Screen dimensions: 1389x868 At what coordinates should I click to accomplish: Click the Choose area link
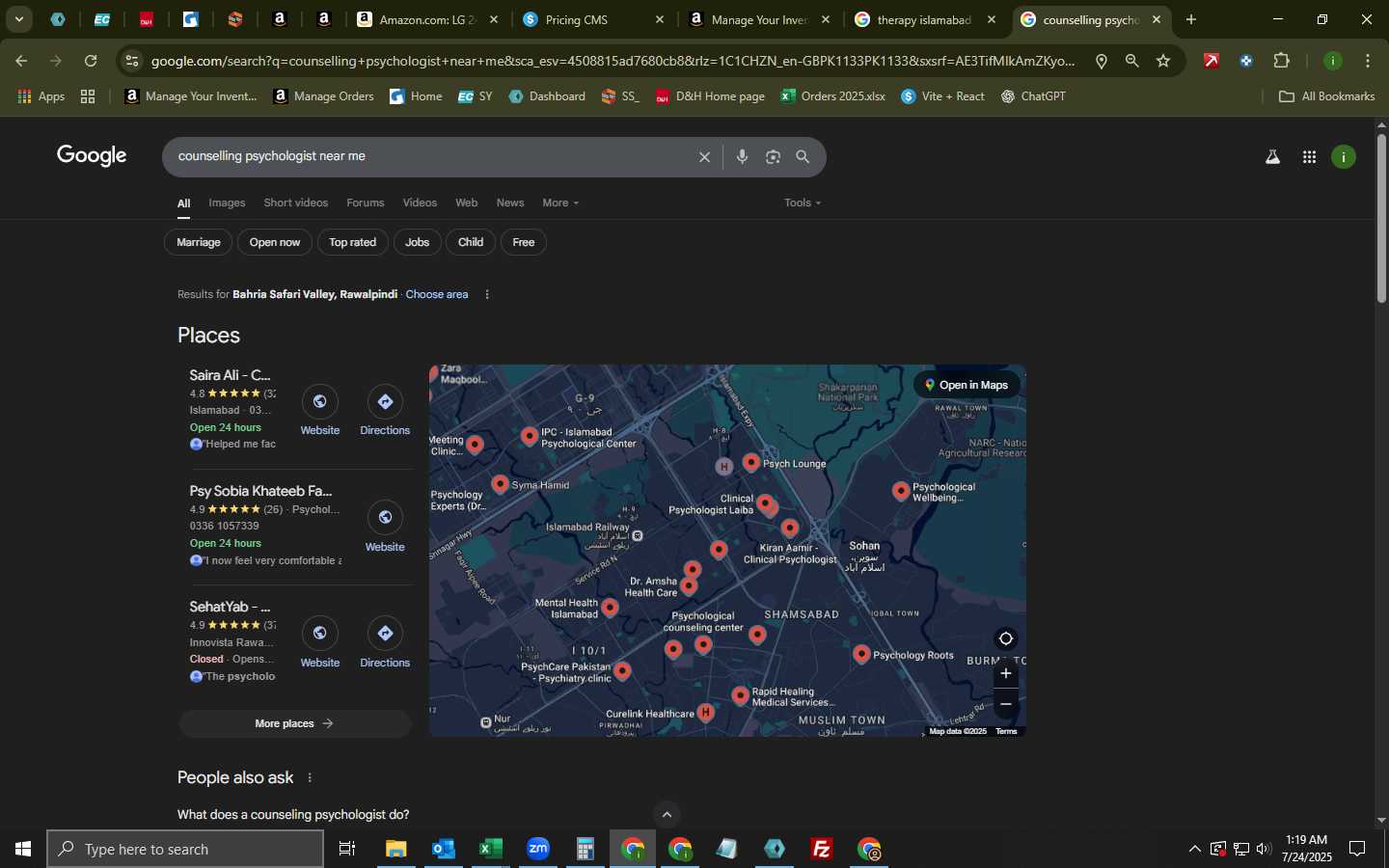(x=437, y=294)
